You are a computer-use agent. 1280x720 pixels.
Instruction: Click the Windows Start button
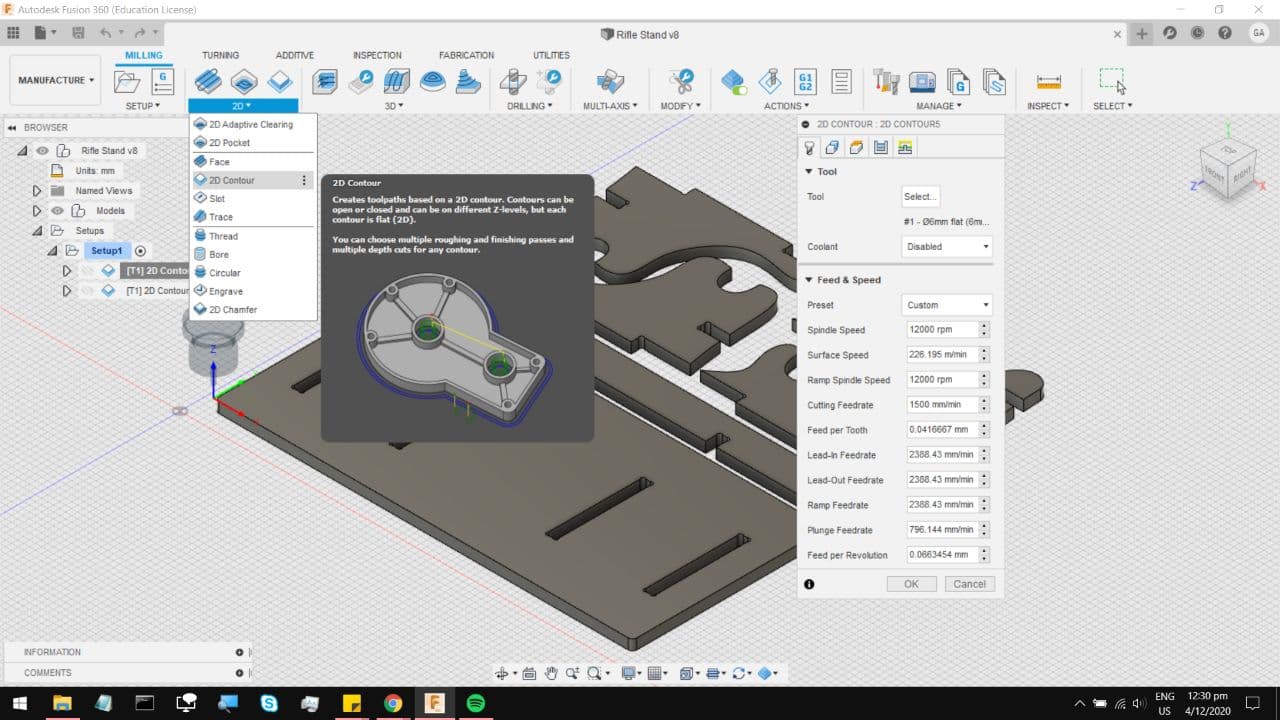[19, 703]
